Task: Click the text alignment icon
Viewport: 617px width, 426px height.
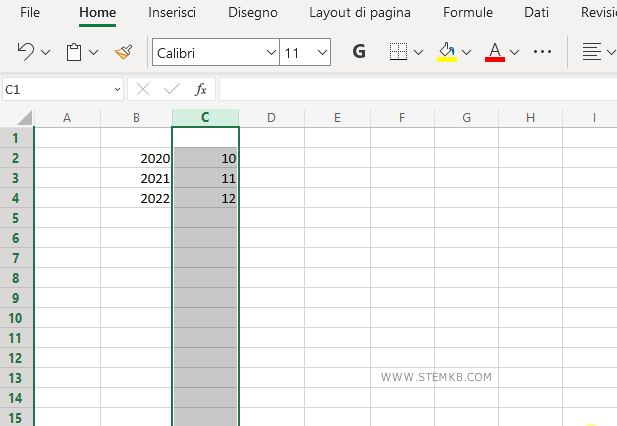Action: tap(592, 51)
